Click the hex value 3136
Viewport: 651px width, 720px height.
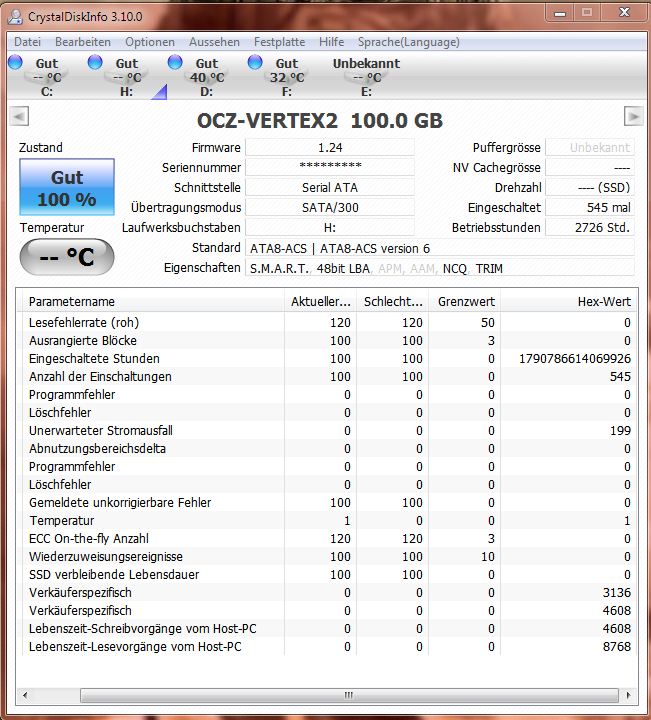pos(617,593)
